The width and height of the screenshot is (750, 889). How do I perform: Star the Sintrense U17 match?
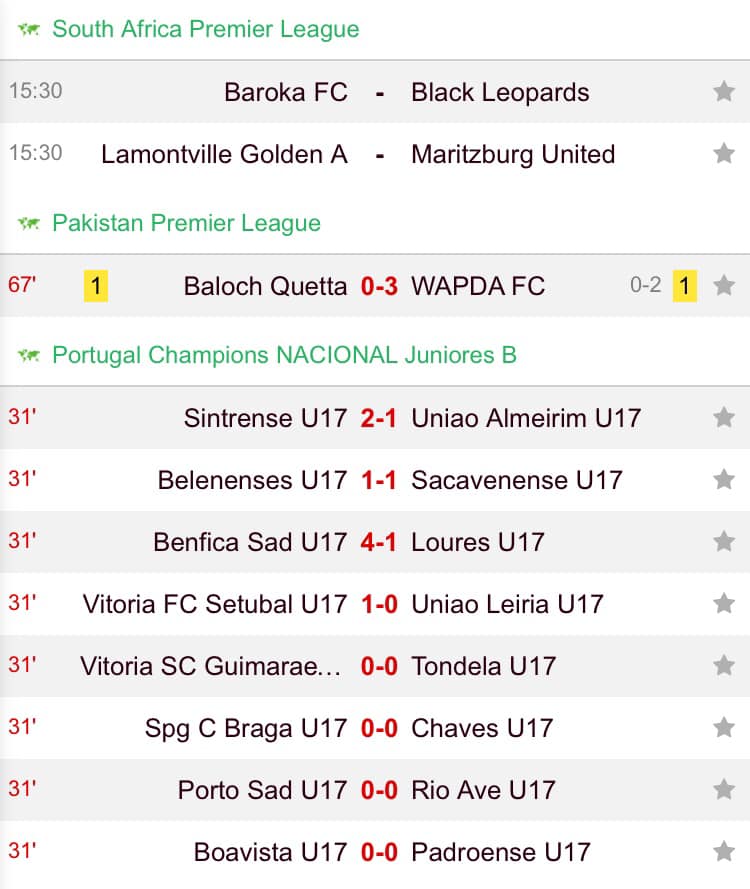click(724, 418)
